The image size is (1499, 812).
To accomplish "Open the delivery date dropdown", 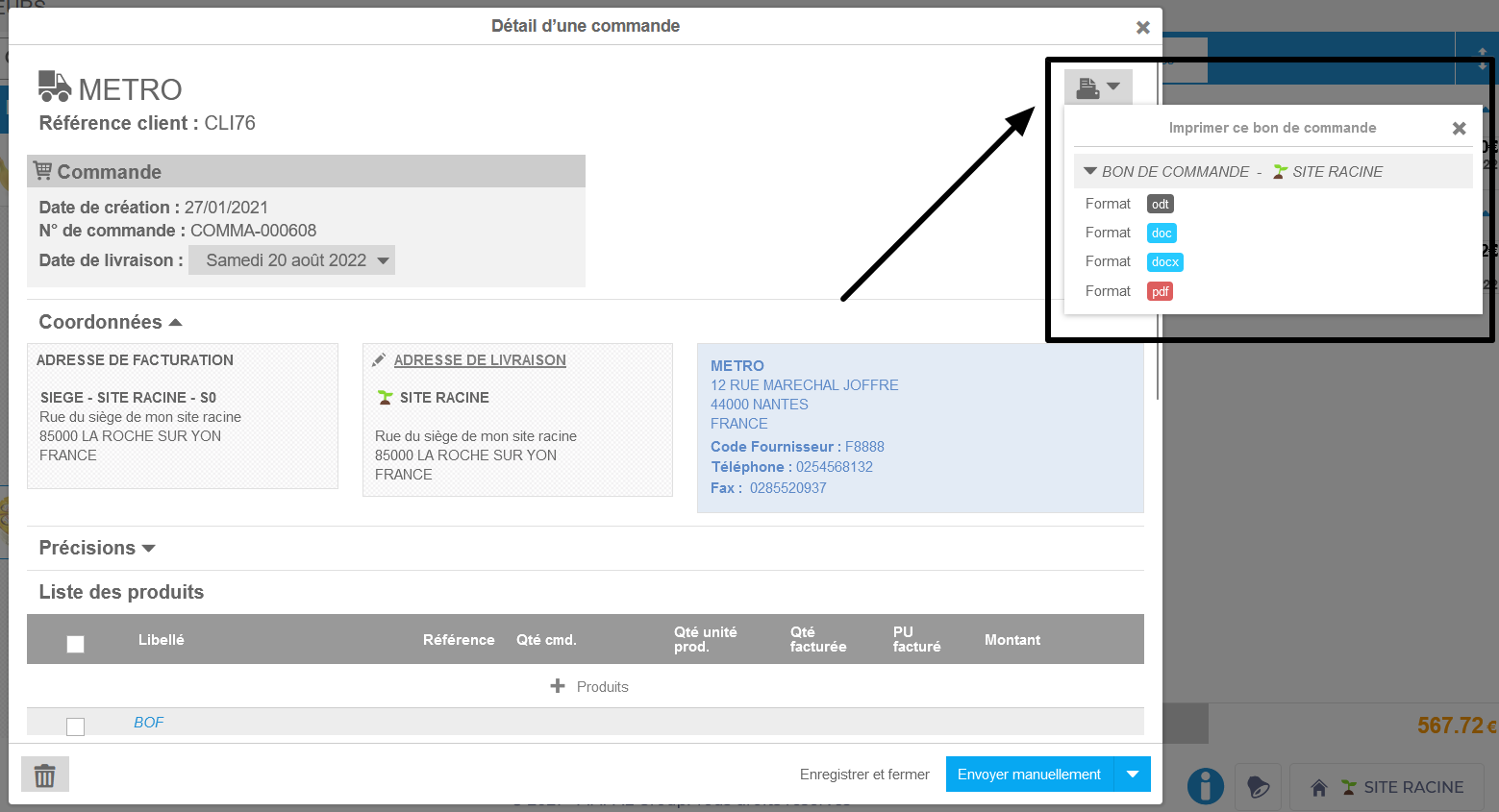I will pyautogui.click(x=291, y=260).
